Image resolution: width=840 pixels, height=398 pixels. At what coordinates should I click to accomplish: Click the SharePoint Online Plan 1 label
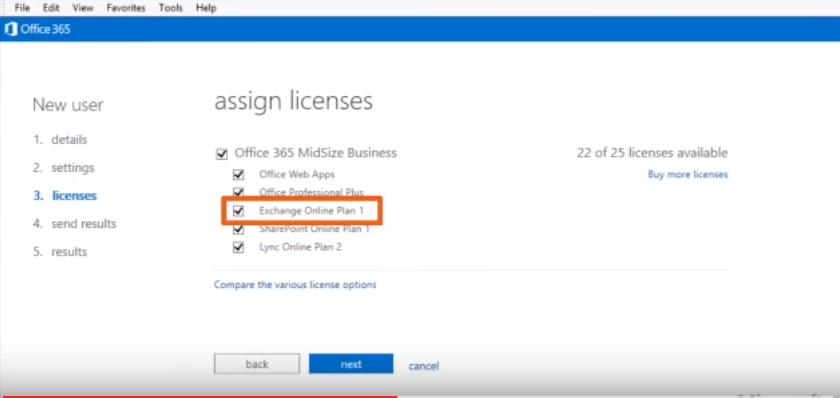tap(314, 229)
